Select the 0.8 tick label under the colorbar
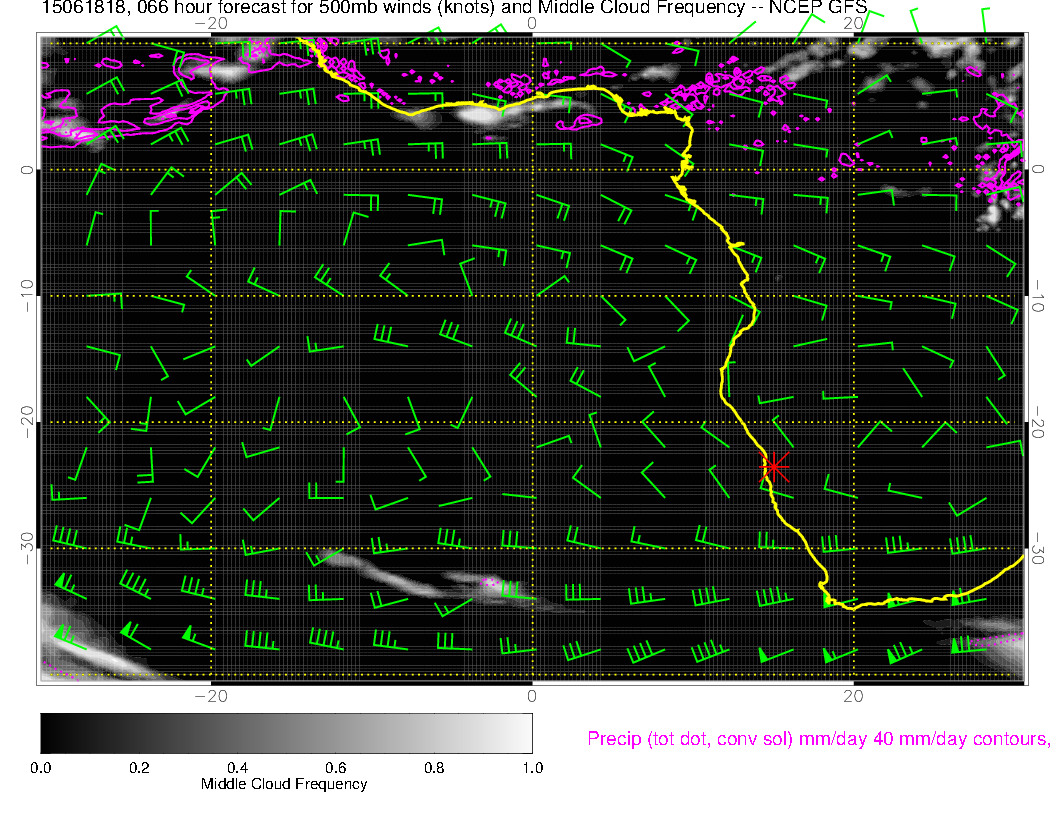1056x816 pixels. [x=434, y=768]
